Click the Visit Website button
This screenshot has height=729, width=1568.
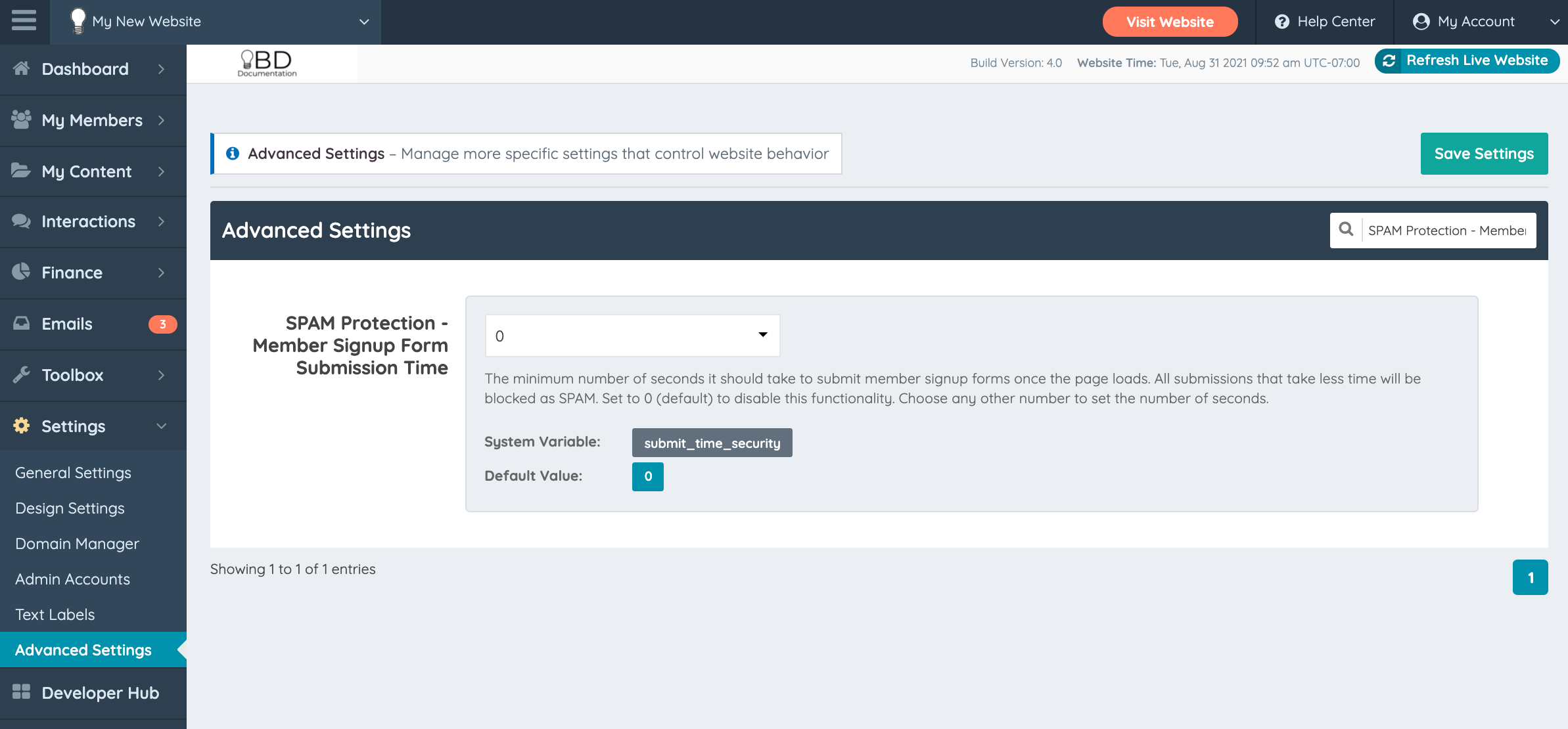point(1170,22)
